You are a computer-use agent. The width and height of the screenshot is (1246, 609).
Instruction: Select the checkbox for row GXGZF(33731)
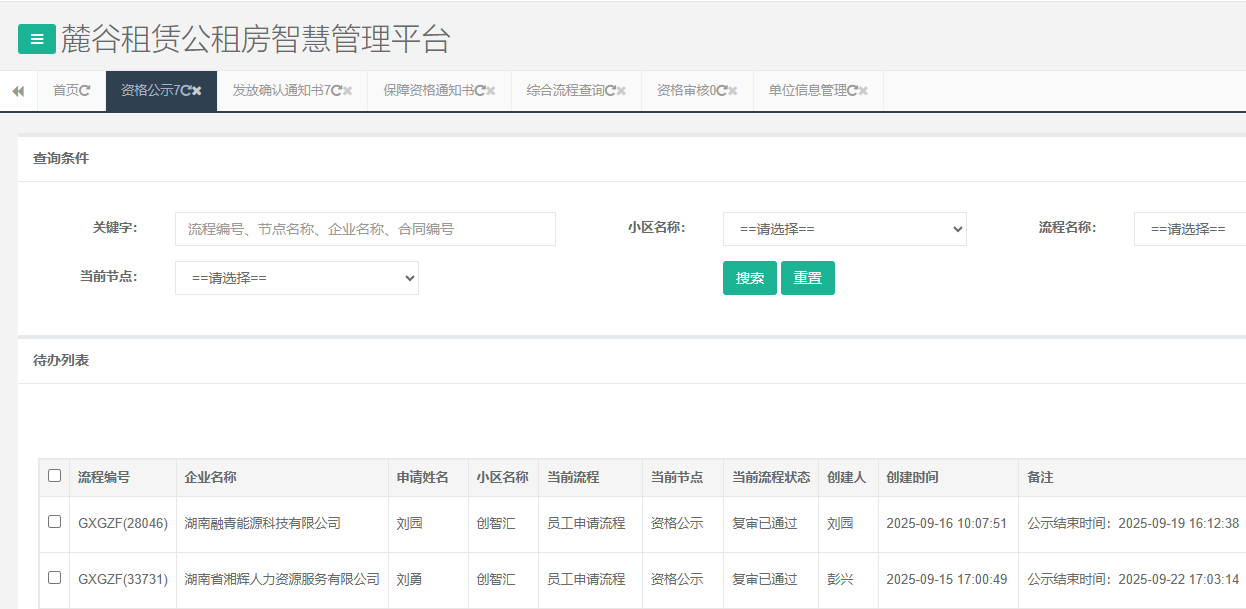pyautogui.click(x=55, y=578)
